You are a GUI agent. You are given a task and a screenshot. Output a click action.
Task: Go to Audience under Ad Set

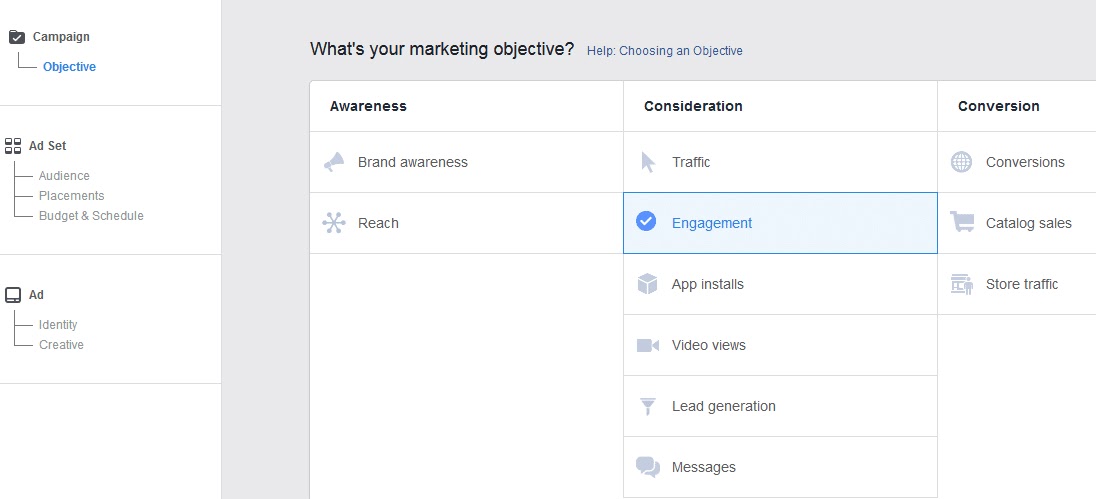pos(64,176)
